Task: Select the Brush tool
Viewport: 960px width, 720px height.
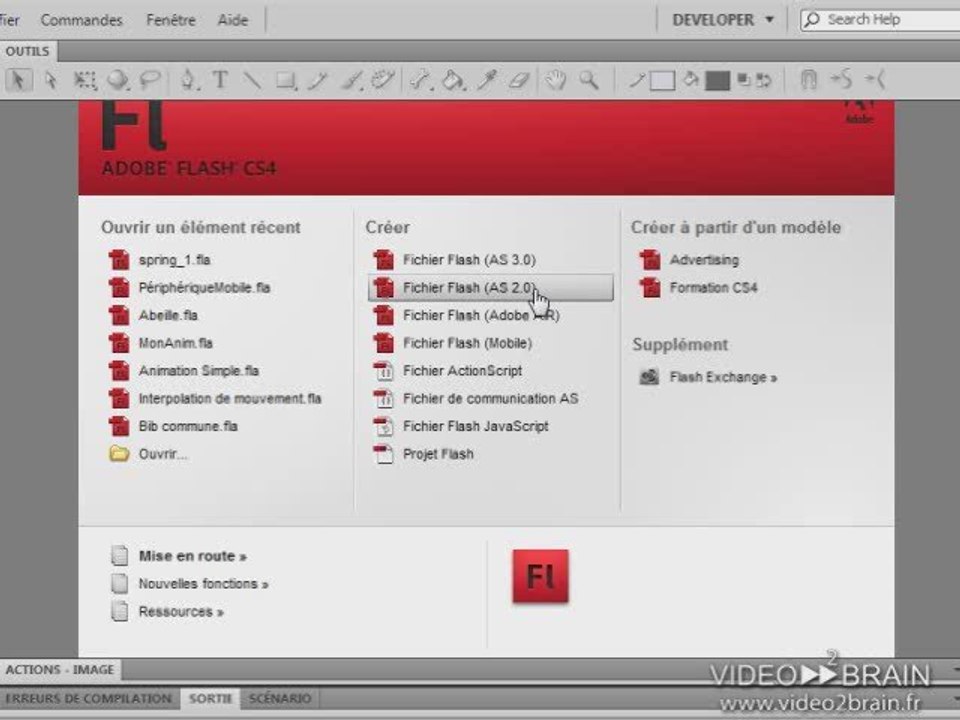Action: click(x=352, y=80)
